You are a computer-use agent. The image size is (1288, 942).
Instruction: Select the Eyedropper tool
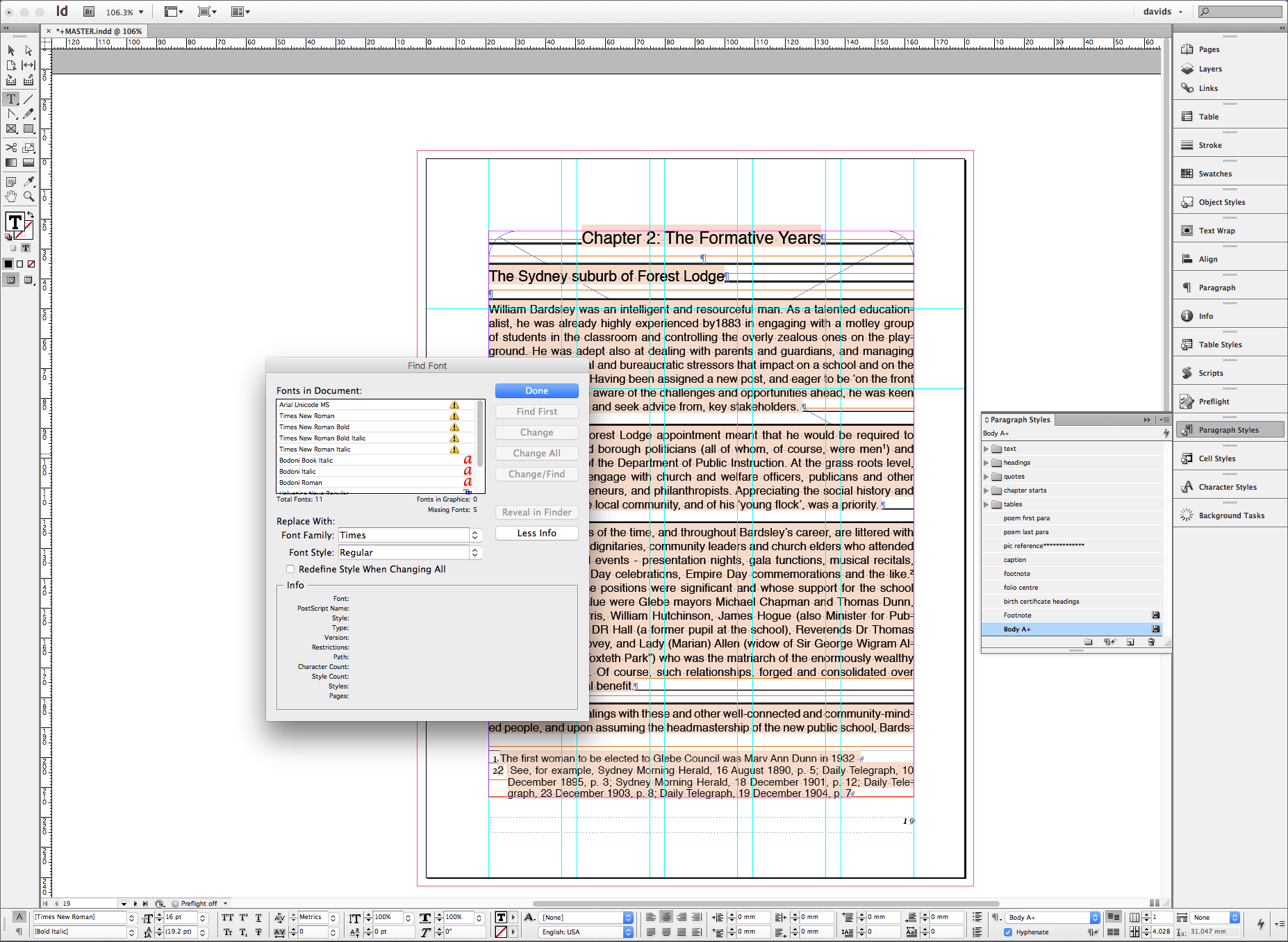tap(28, 181)
